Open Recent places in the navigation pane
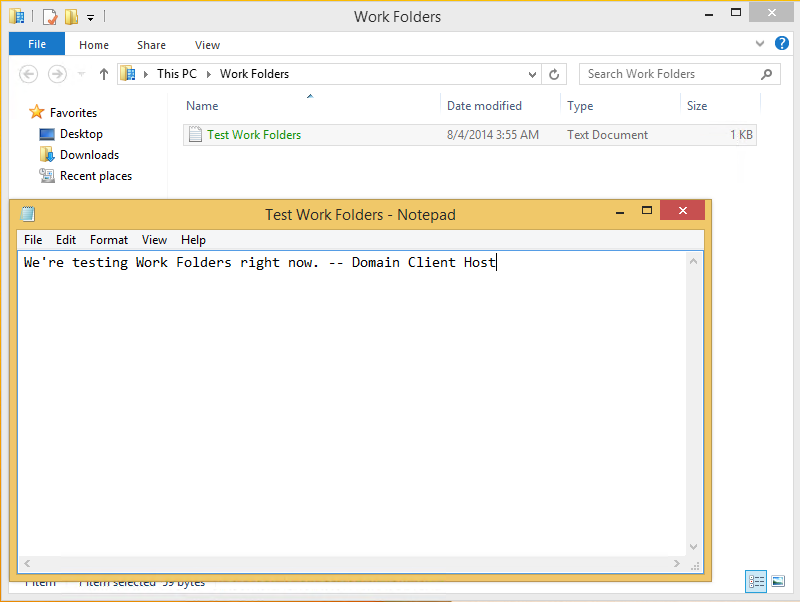Screen dimensions: 800x602 pos(96,176)
